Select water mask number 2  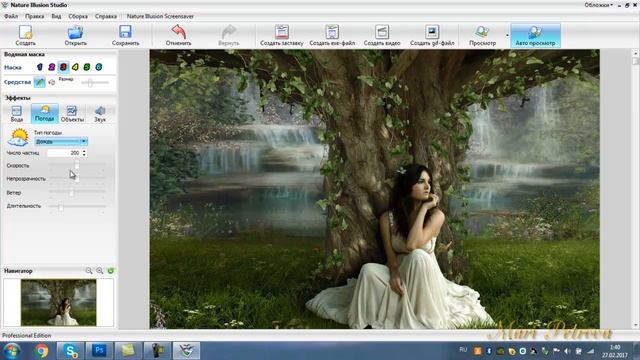pos(51,67)
